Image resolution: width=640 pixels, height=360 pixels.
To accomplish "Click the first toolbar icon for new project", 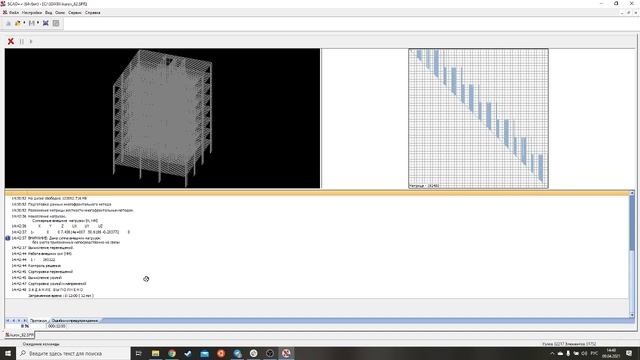I will 8,23.
